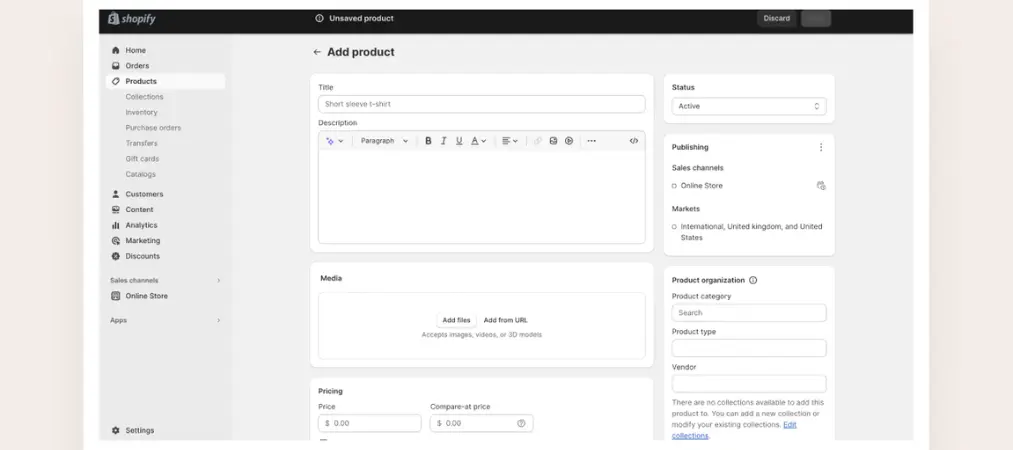Click the Settings gear icon
1013x450 pixels.
pos(116,431)
